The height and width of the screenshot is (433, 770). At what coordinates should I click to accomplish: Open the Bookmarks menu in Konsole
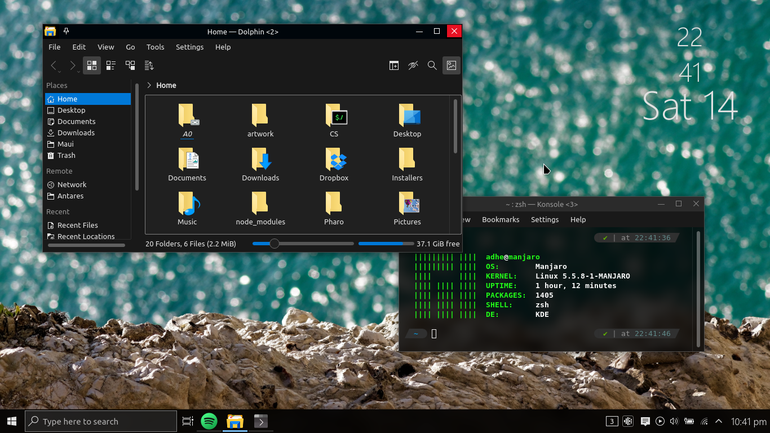pyautogui.click(x=500, y=219)
